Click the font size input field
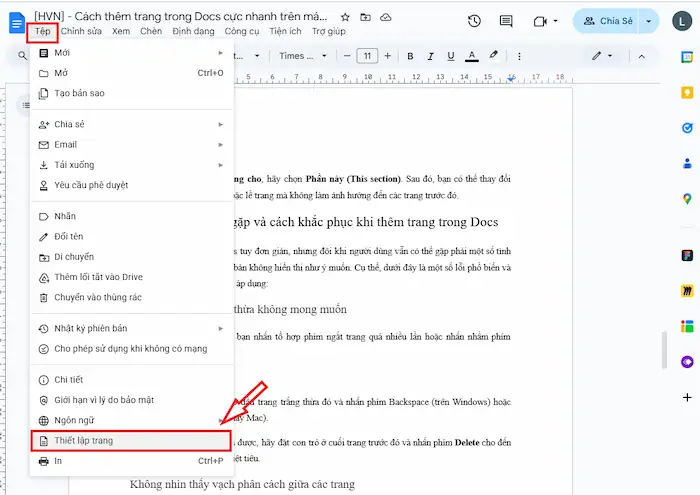This screenshot has width=700, height=495. pyautogui.click(x=366, y=56)
